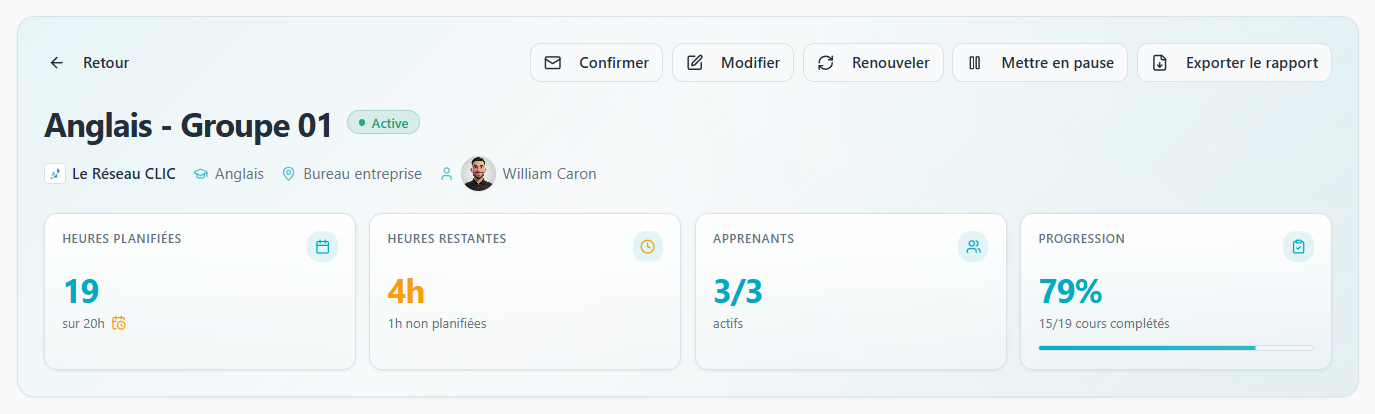Click the Le Réseau CLIC logo icon
Image resolution: width=1375 pixels, height=414 pixels.
(x=55, y=174)
